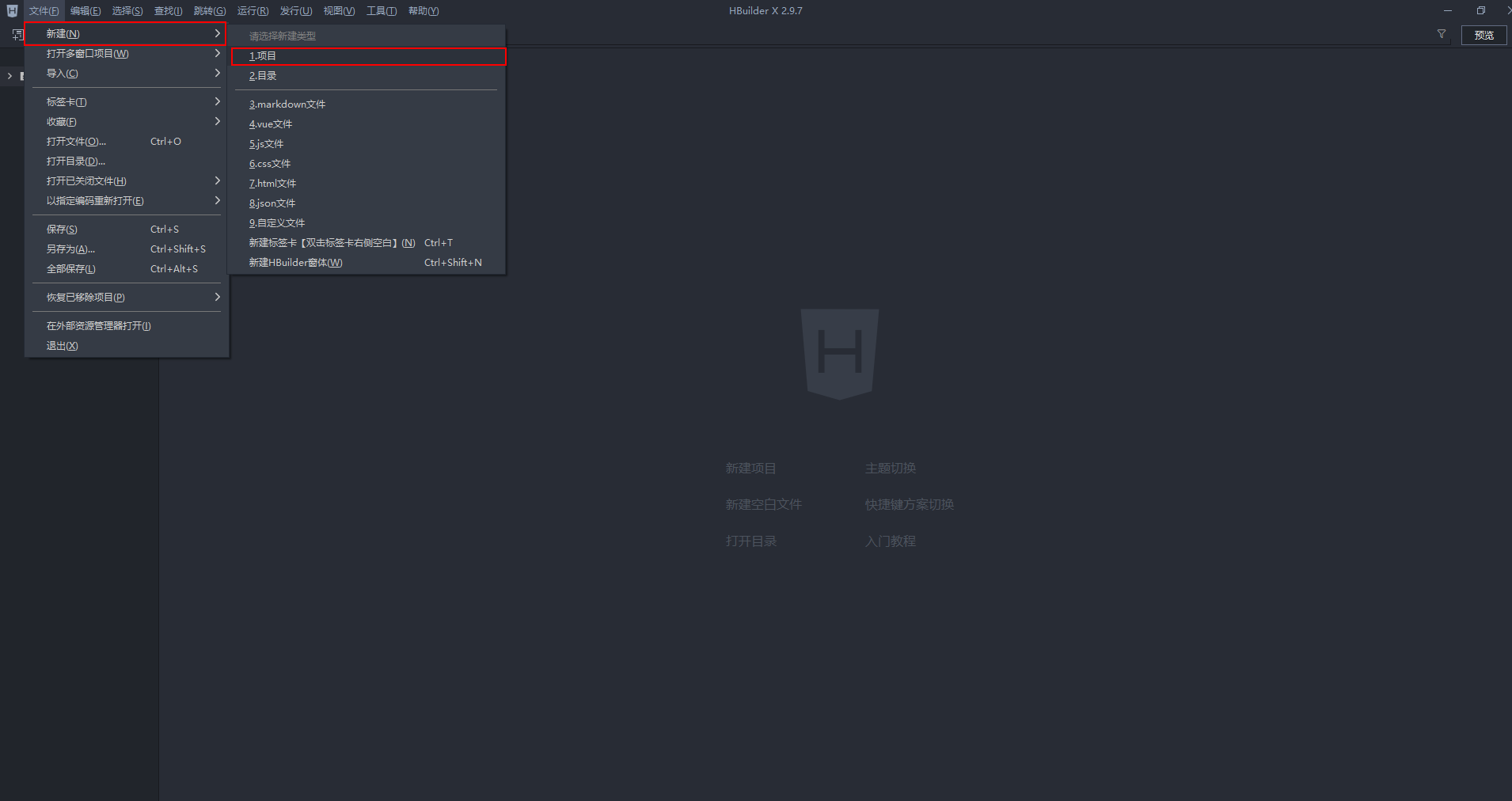The image size is (1512, 801).
Task: Expand the project item in the left sidebar
Action: coord(9,76)
